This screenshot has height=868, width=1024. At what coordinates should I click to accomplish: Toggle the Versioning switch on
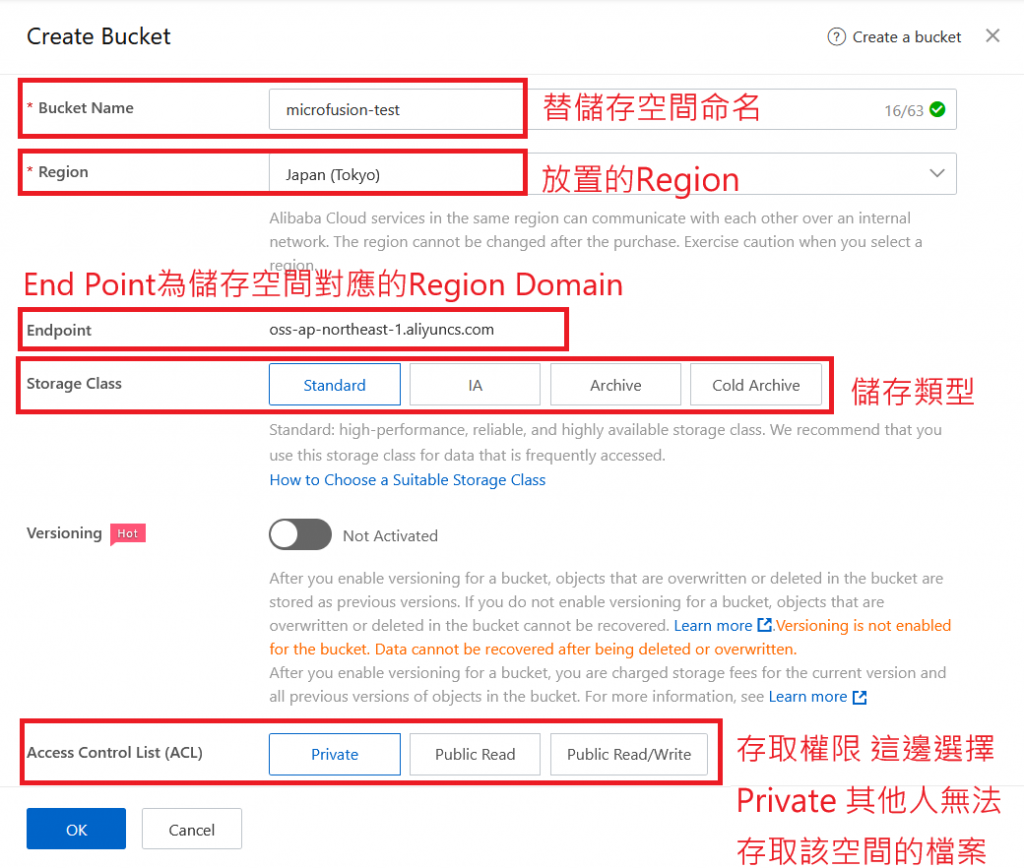pyautogui.click(x=300, y=535)
